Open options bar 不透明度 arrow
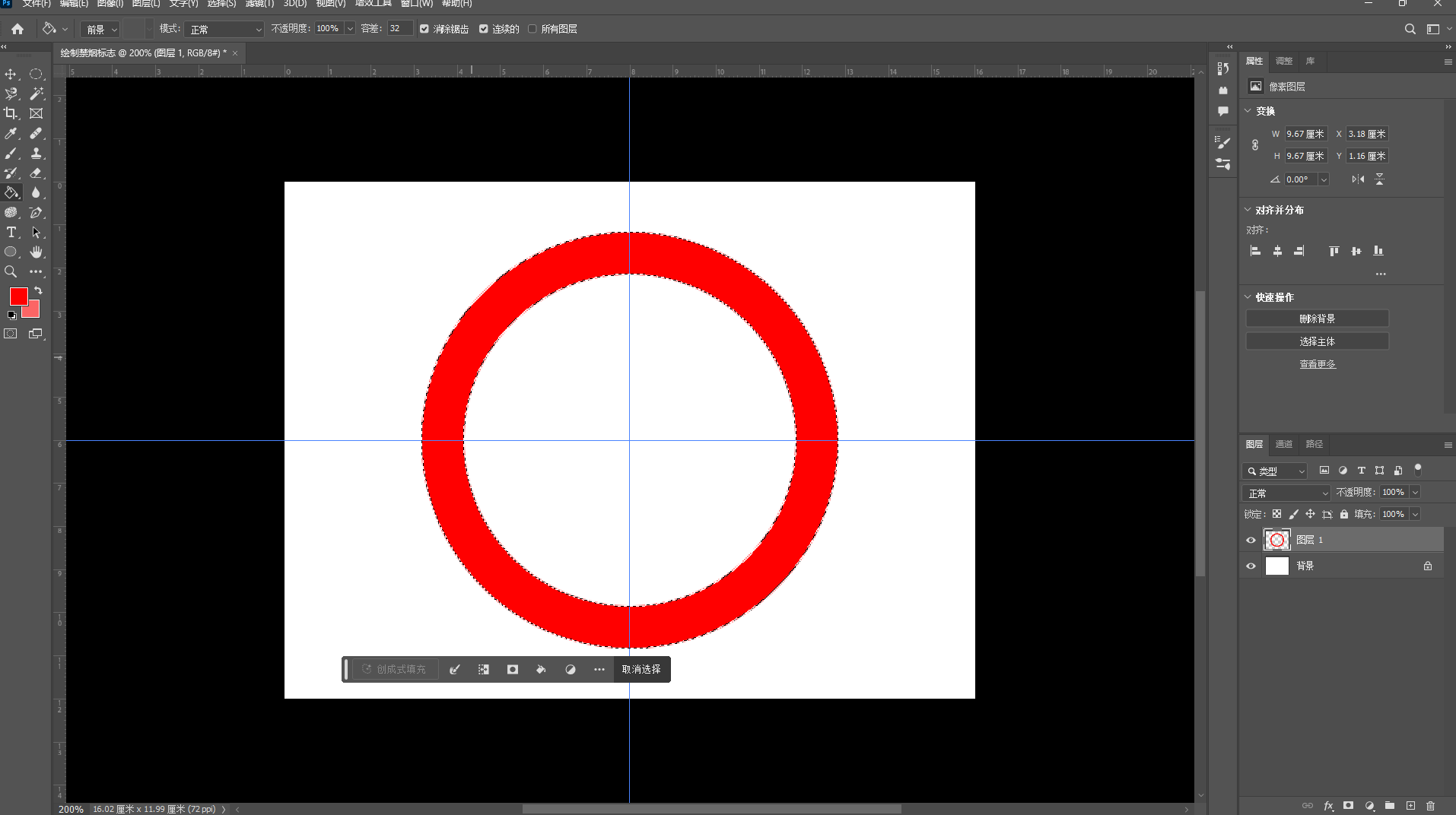This screenshot has width=1456, height=815. [x=350, y=29]
